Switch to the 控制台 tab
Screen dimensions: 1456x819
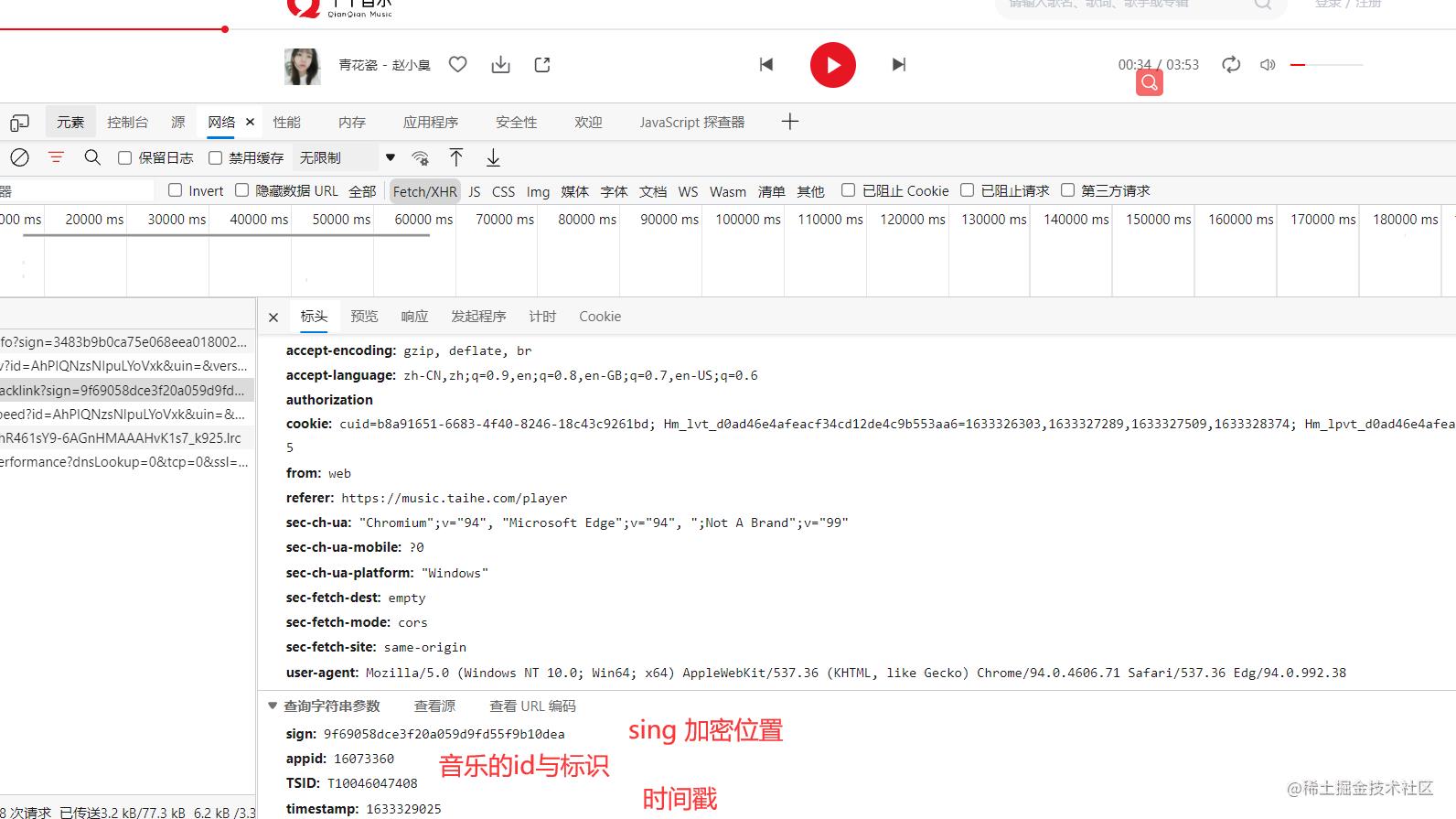point(127,122)
